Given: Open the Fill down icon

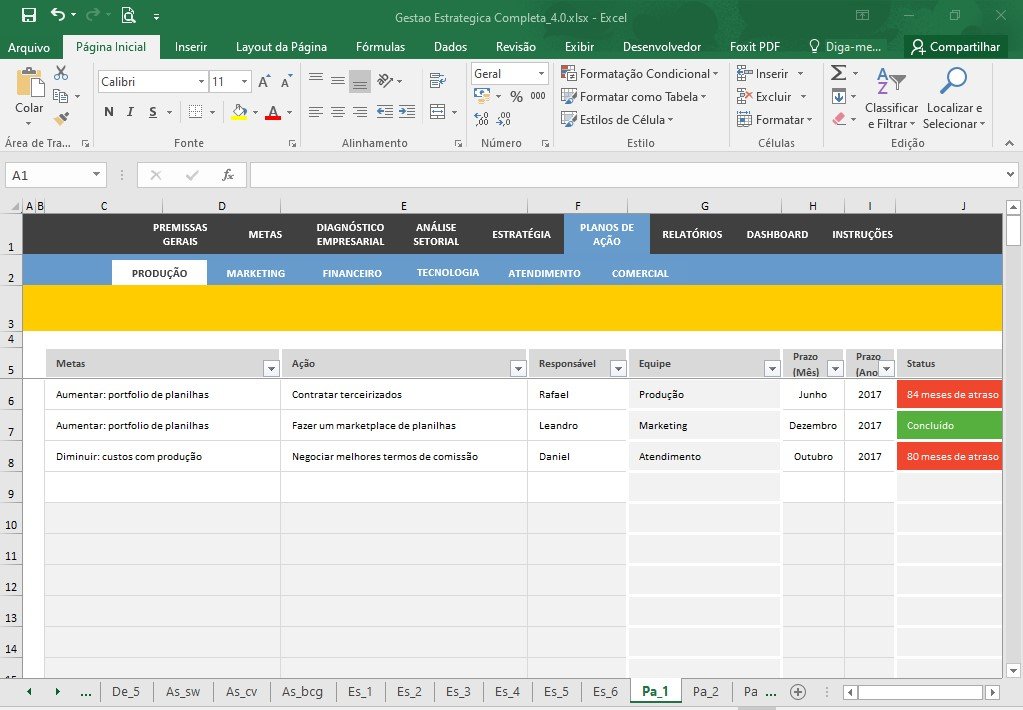Looking at the screenshot, I should [x=839, y=97].
